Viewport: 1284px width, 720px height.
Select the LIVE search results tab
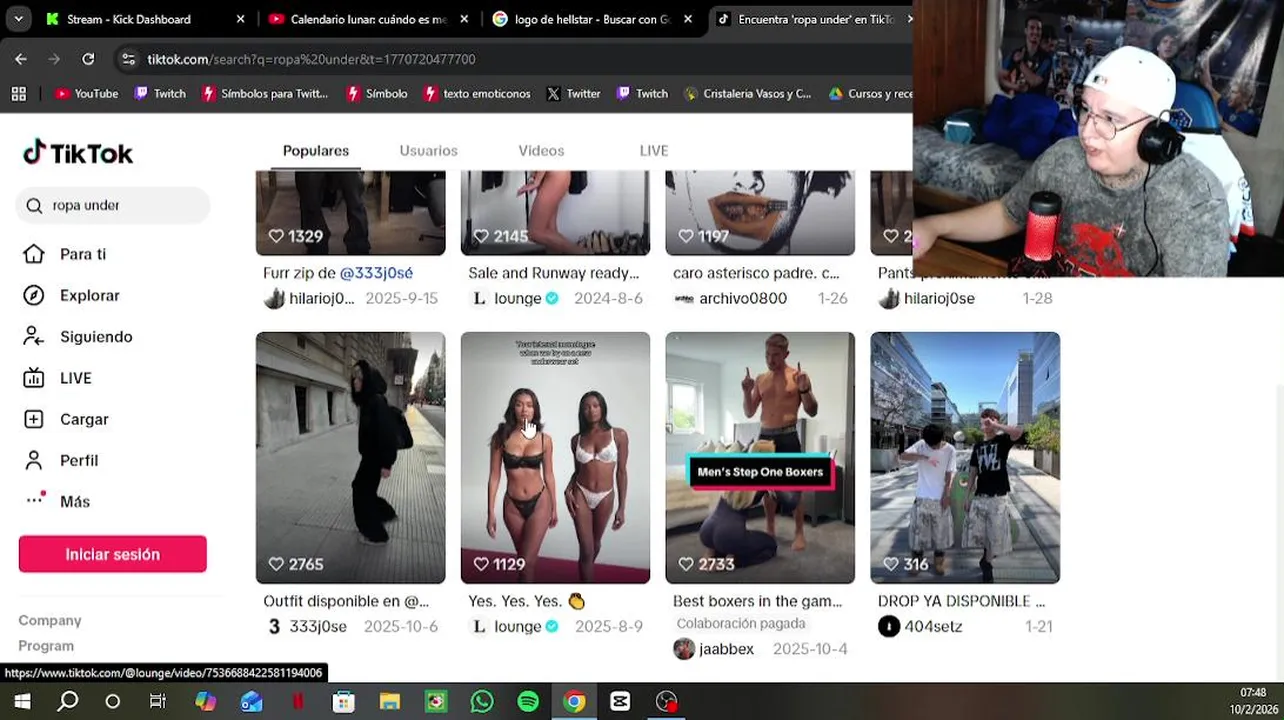pyautogui.click(x=654, y=150)
